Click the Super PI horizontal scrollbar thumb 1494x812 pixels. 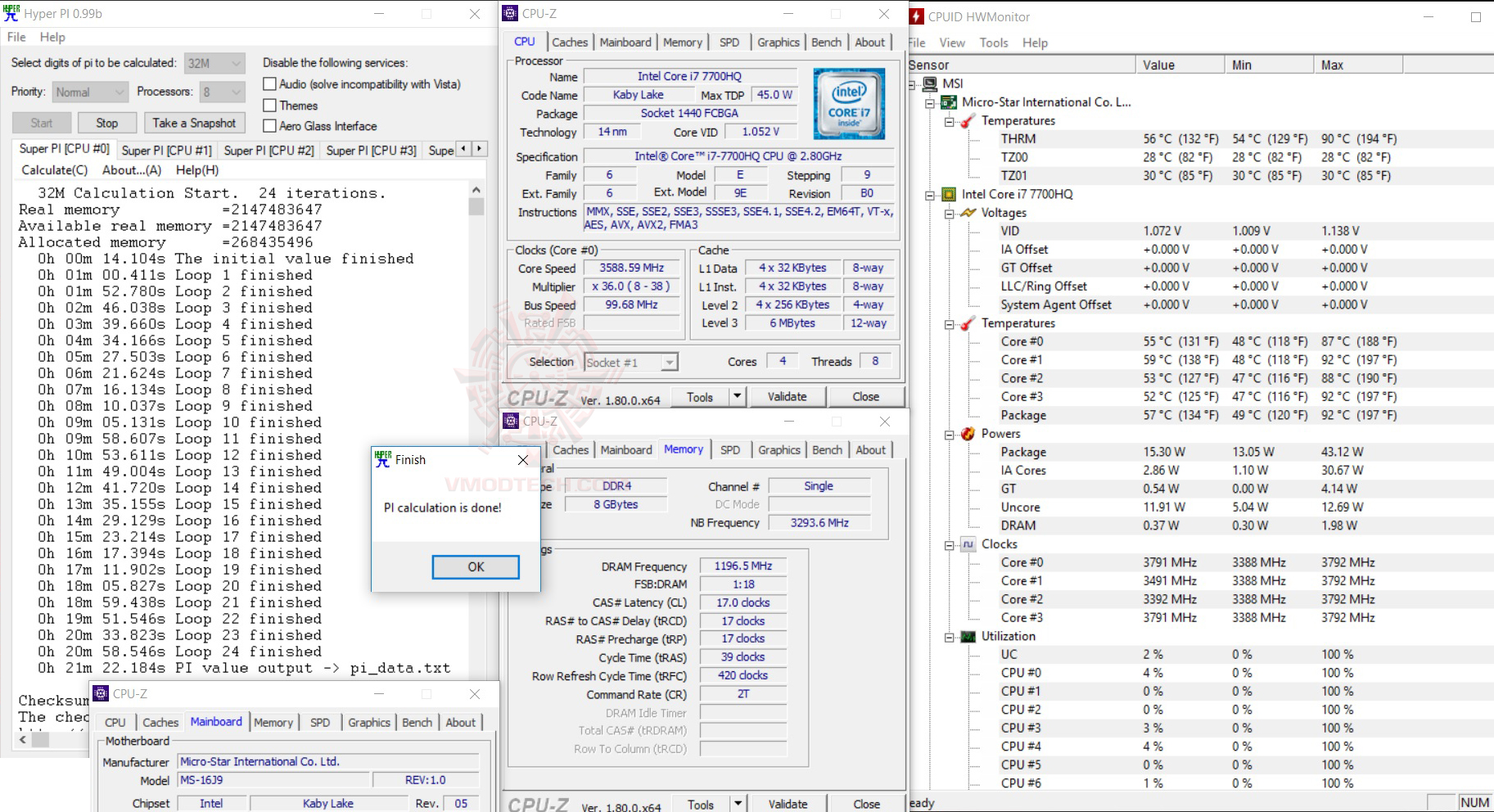click(x=40, y=740)
